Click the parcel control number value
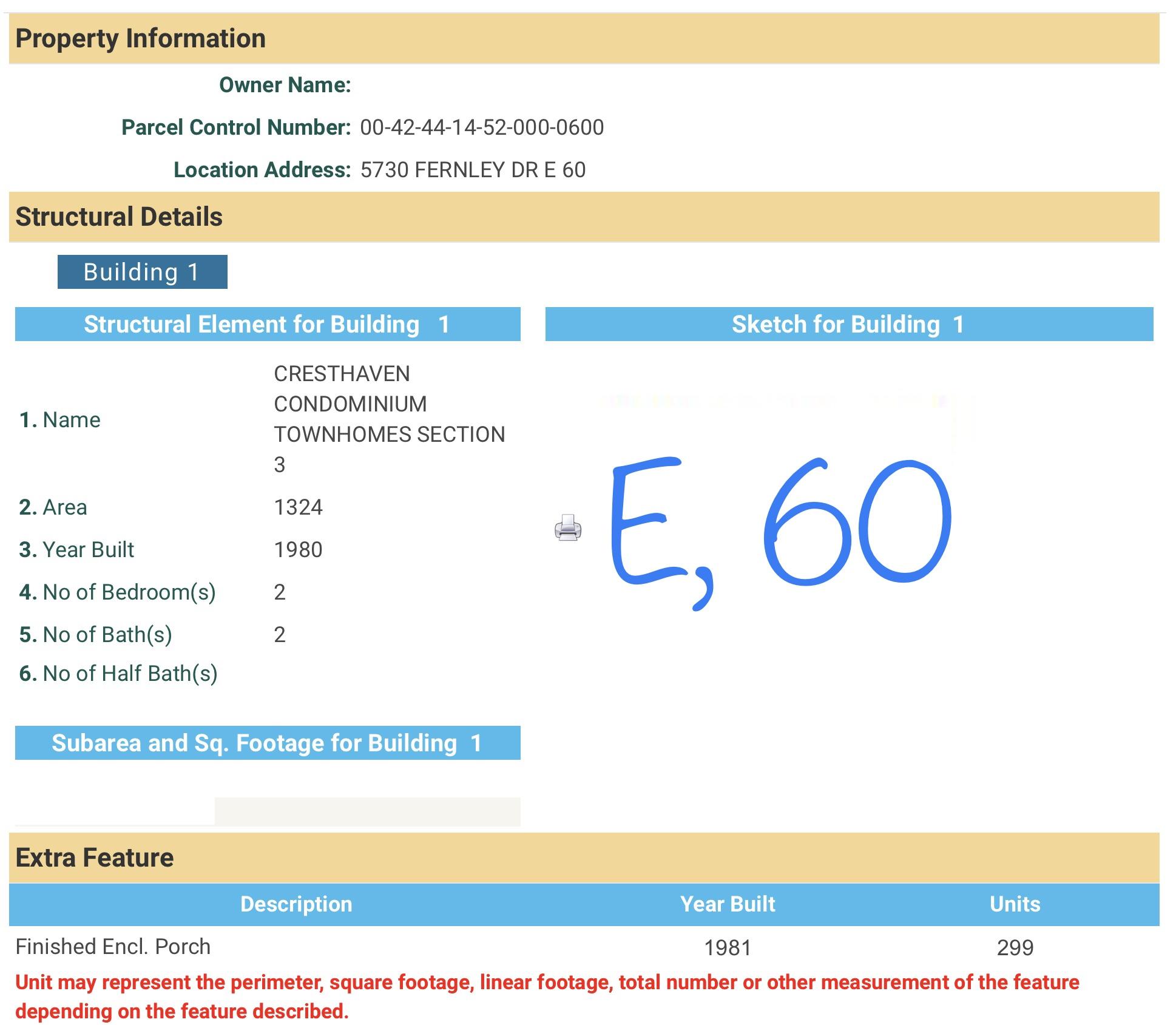Image resolution: width=1176 pixels, height=1025 pixels. (x=482, y=127)
